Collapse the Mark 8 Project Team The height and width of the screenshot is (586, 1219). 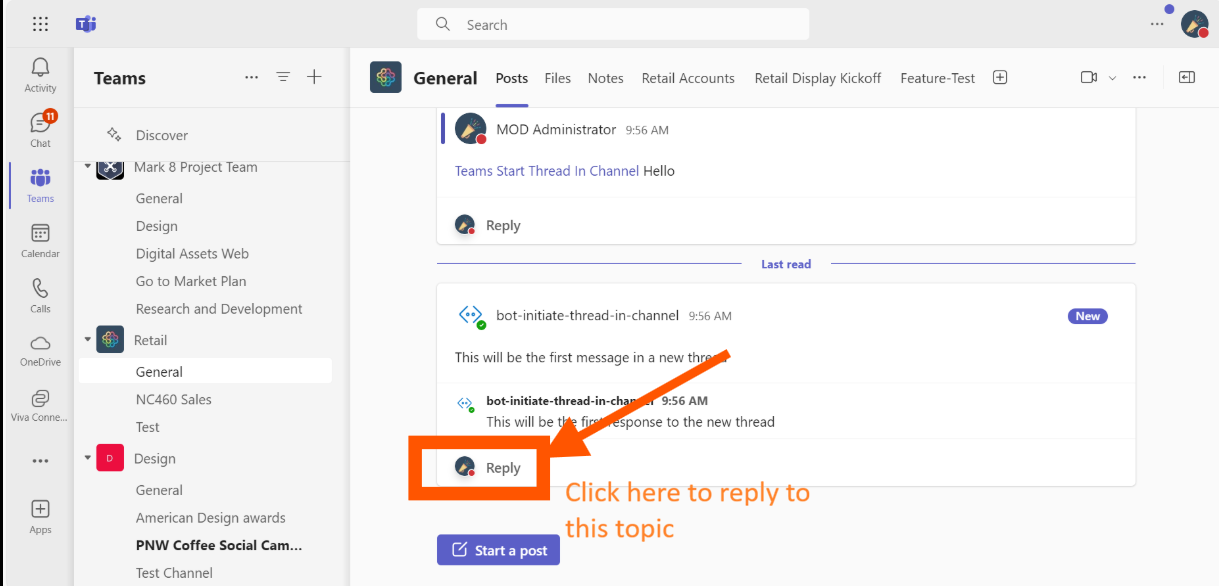tap(87, 167)
